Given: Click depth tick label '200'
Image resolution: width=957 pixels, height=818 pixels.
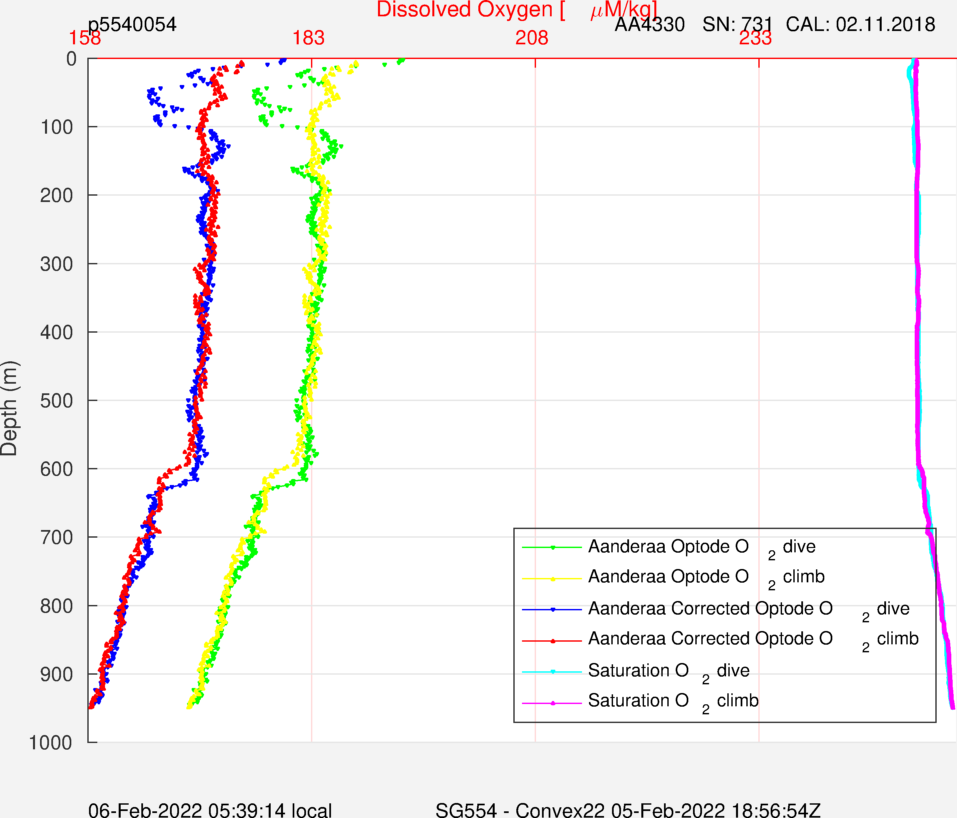Looking at the screenshot, I should point(57,195).
